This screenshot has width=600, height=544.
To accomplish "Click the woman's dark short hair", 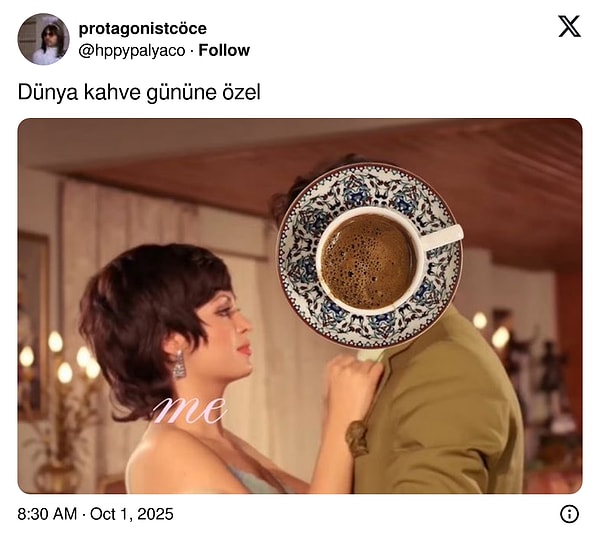I will point(153,318).
